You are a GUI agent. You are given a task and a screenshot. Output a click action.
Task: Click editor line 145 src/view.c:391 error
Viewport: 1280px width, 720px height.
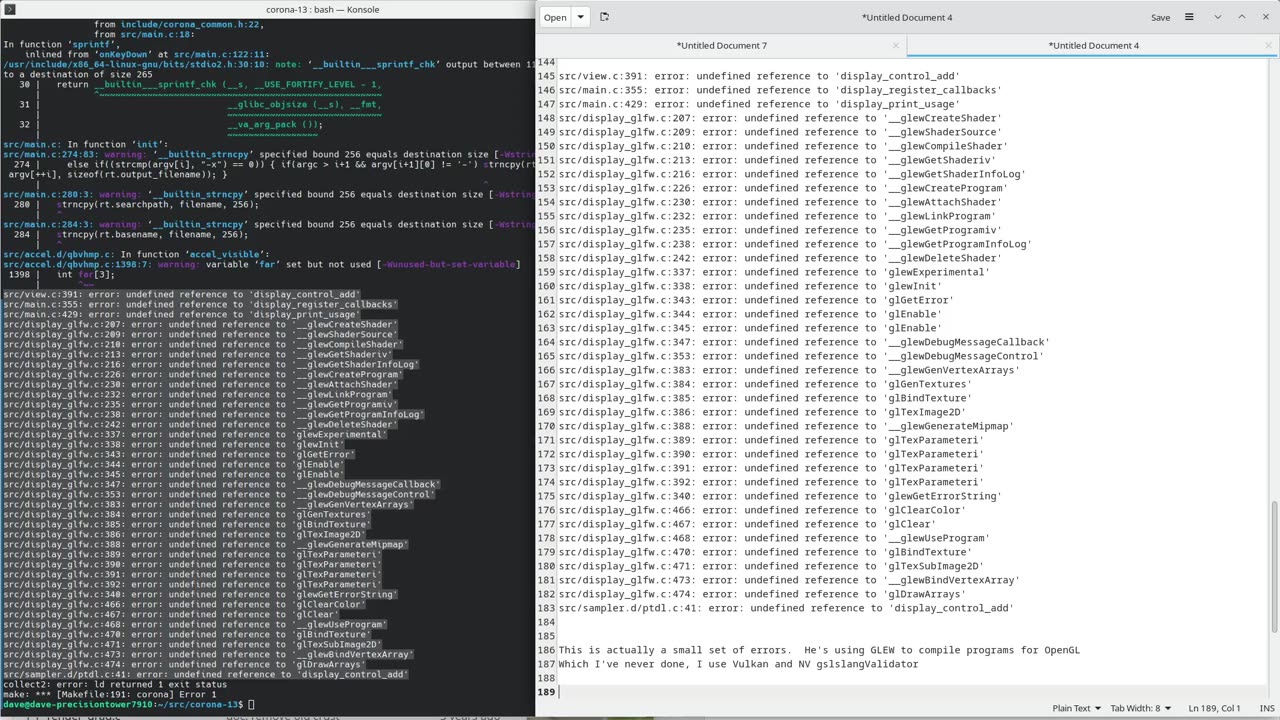coord(759,76)
